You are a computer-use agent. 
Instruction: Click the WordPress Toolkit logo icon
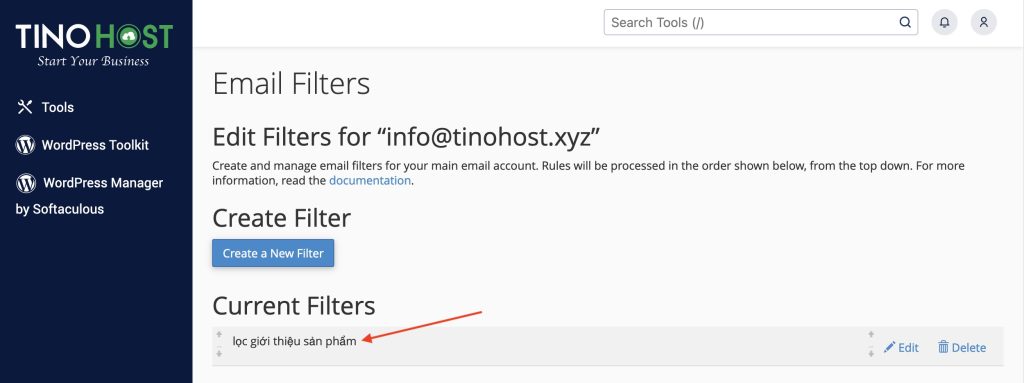tap(25, 145)
